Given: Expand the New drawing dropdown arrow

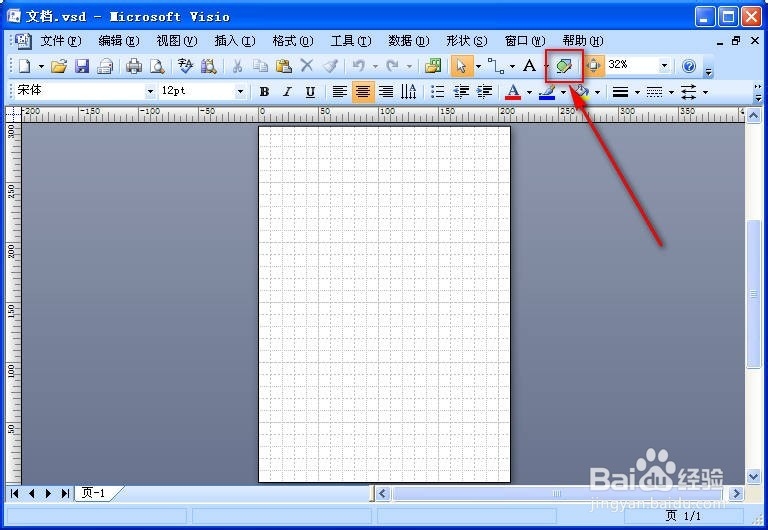Looking at the screenshot, I should (41, 66).
